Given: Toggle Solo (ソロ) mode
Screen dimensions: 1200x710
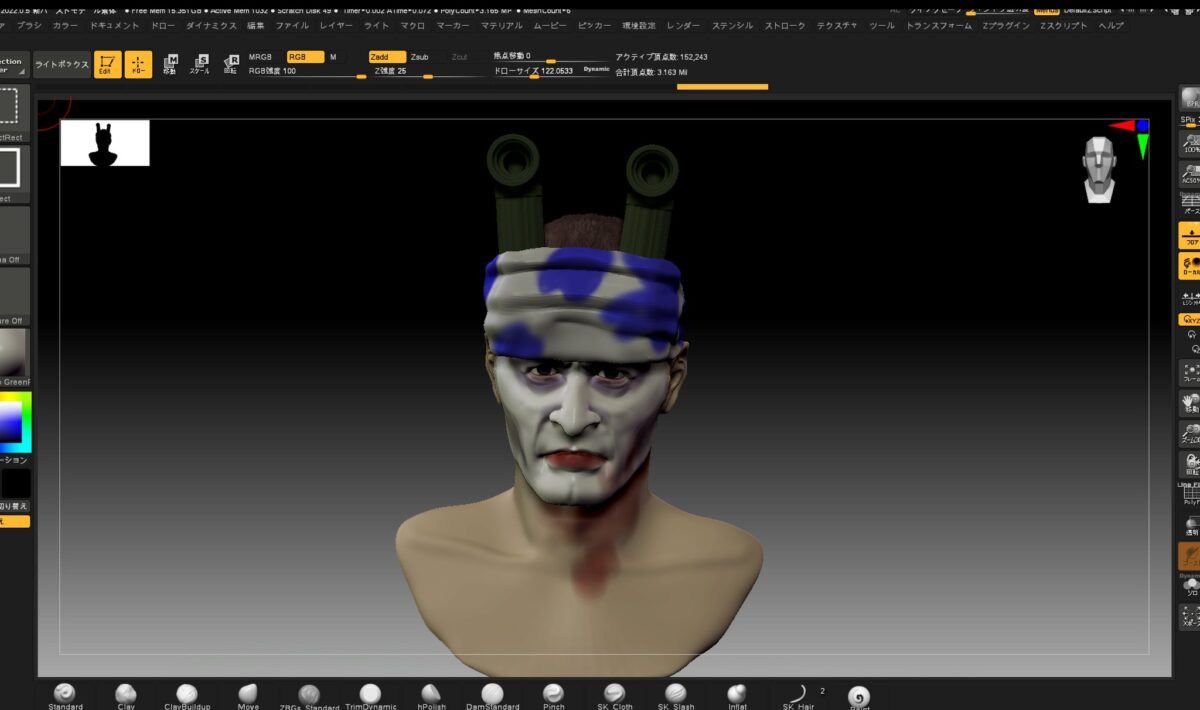Looking at the screenshot, I should pyautogui.click(x=1190, y=588).
